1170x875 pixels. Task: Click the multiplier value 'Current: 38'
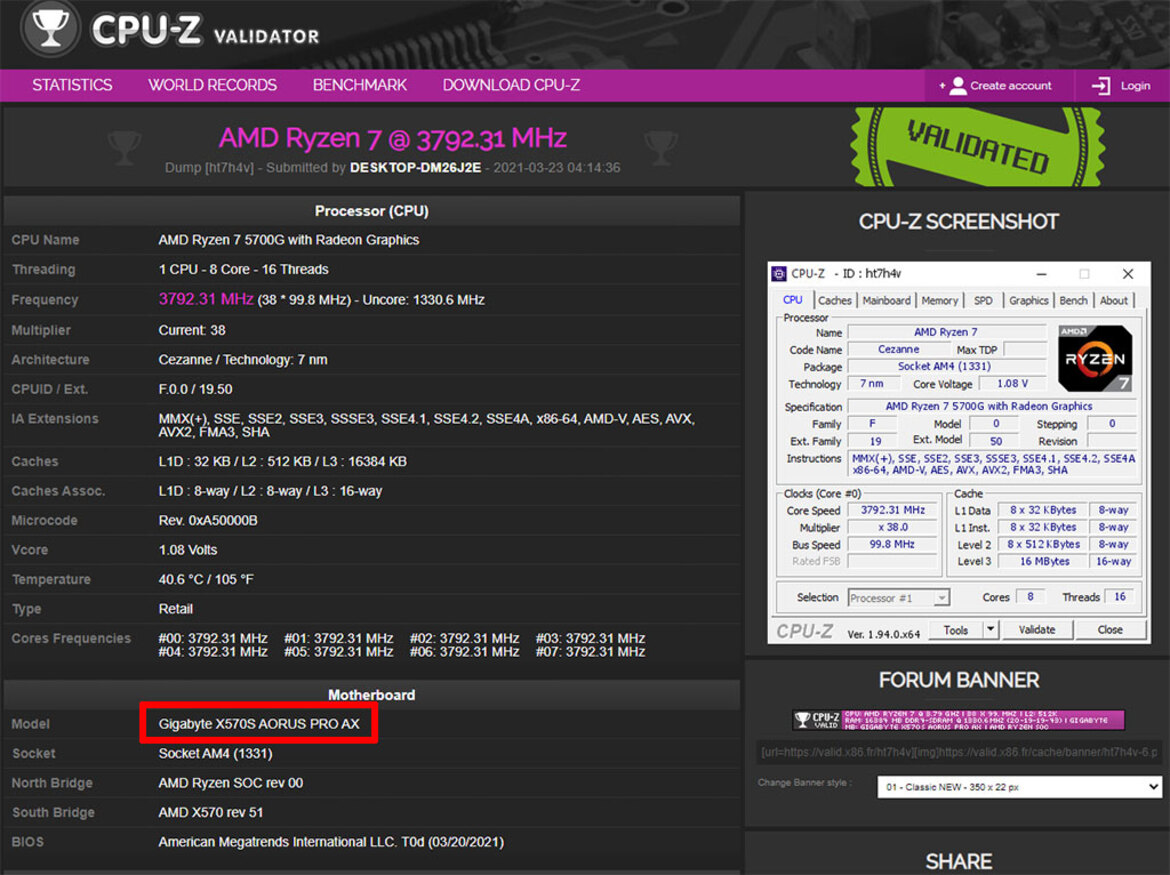pyautogui.click(x=192, y=330)
